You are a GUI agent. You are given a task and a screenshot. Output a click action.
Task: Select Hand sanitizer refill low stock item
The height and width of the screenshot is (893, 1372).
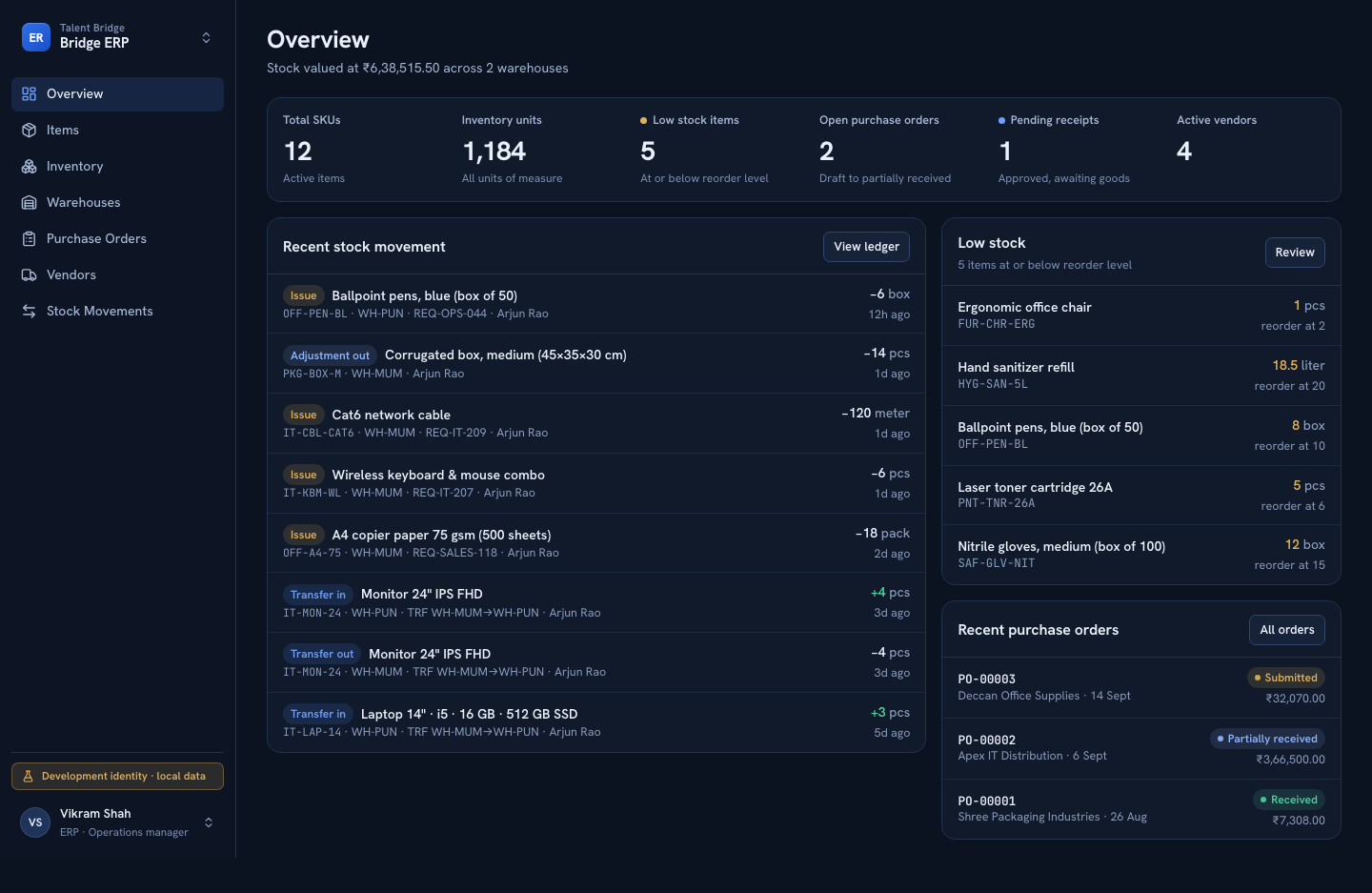point(1140,375)
